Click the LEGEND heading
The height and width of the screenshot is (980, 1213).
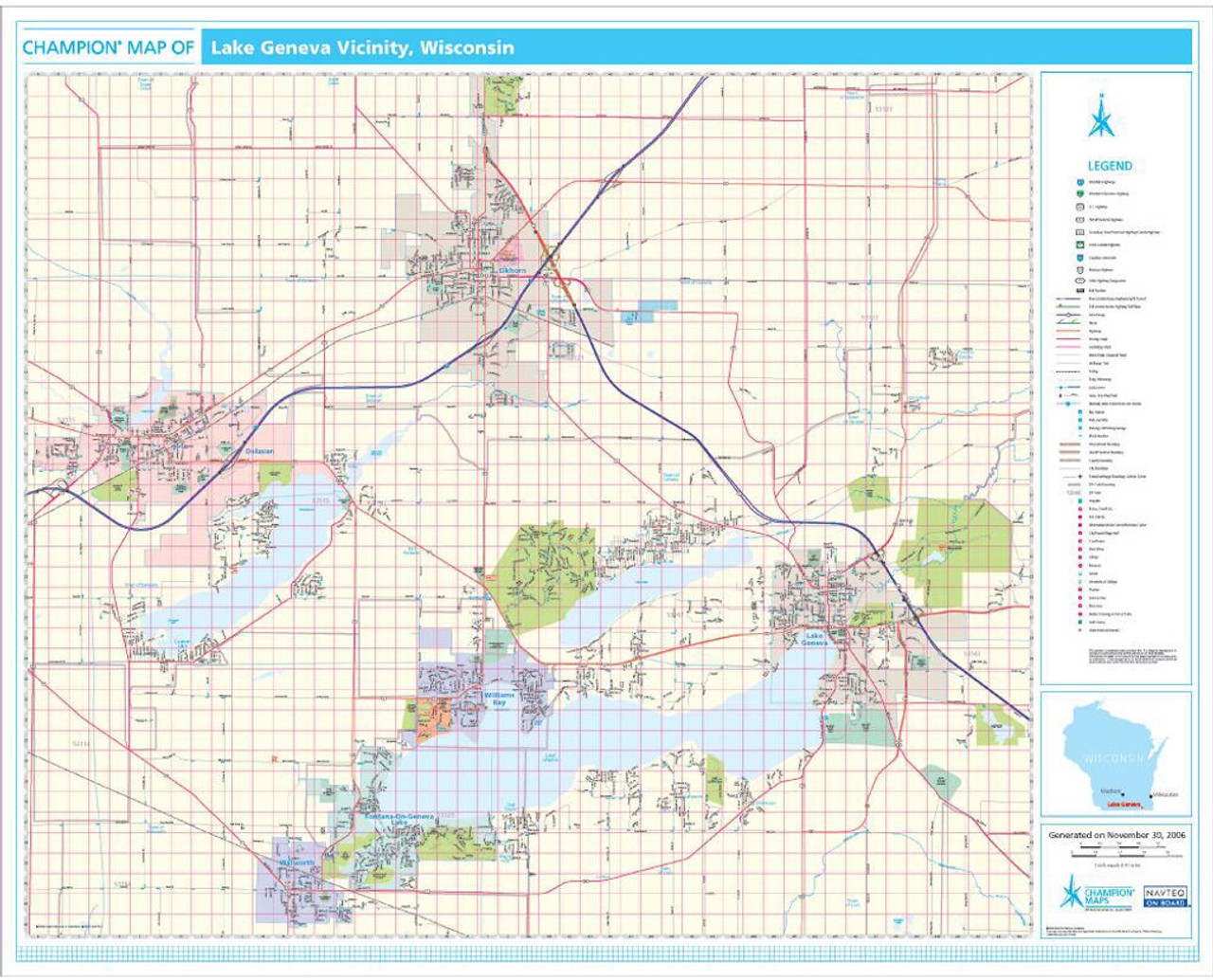pyautogui.click(x=1109, y=166)
